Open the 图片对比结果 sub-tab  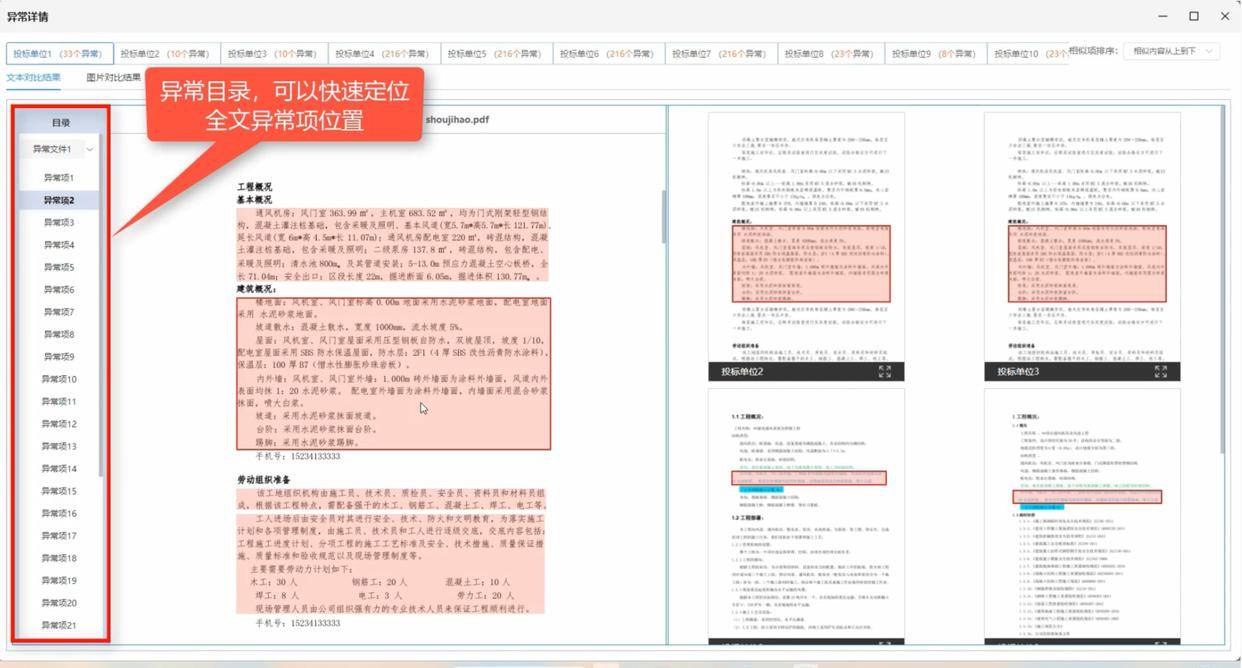click(113, 77)
